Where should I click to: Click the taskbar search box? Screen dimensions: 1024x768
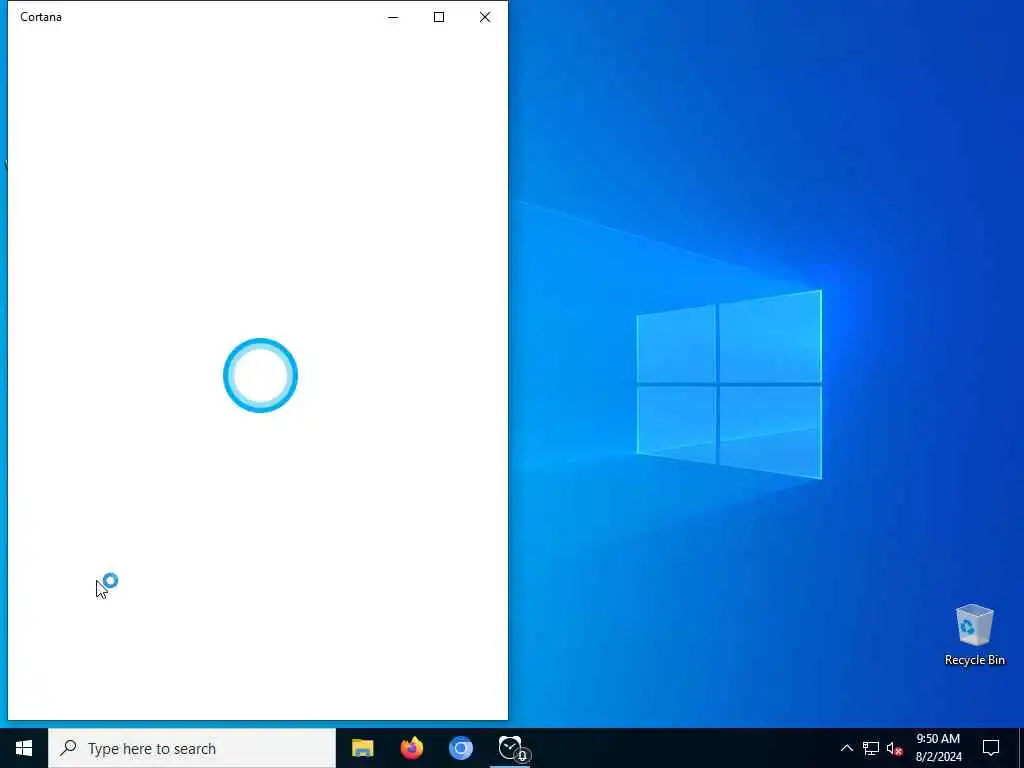pyautogui.click(x=192, y=748)
